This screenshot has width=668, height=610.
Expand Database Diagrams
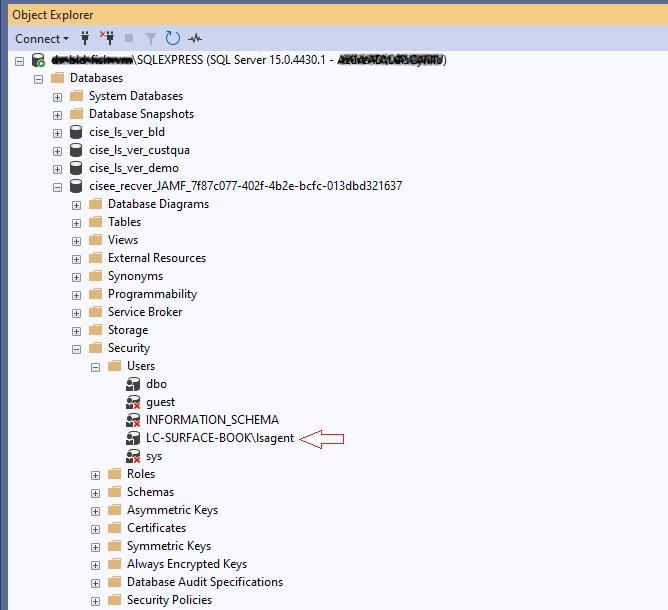click(x=76, y=205)
